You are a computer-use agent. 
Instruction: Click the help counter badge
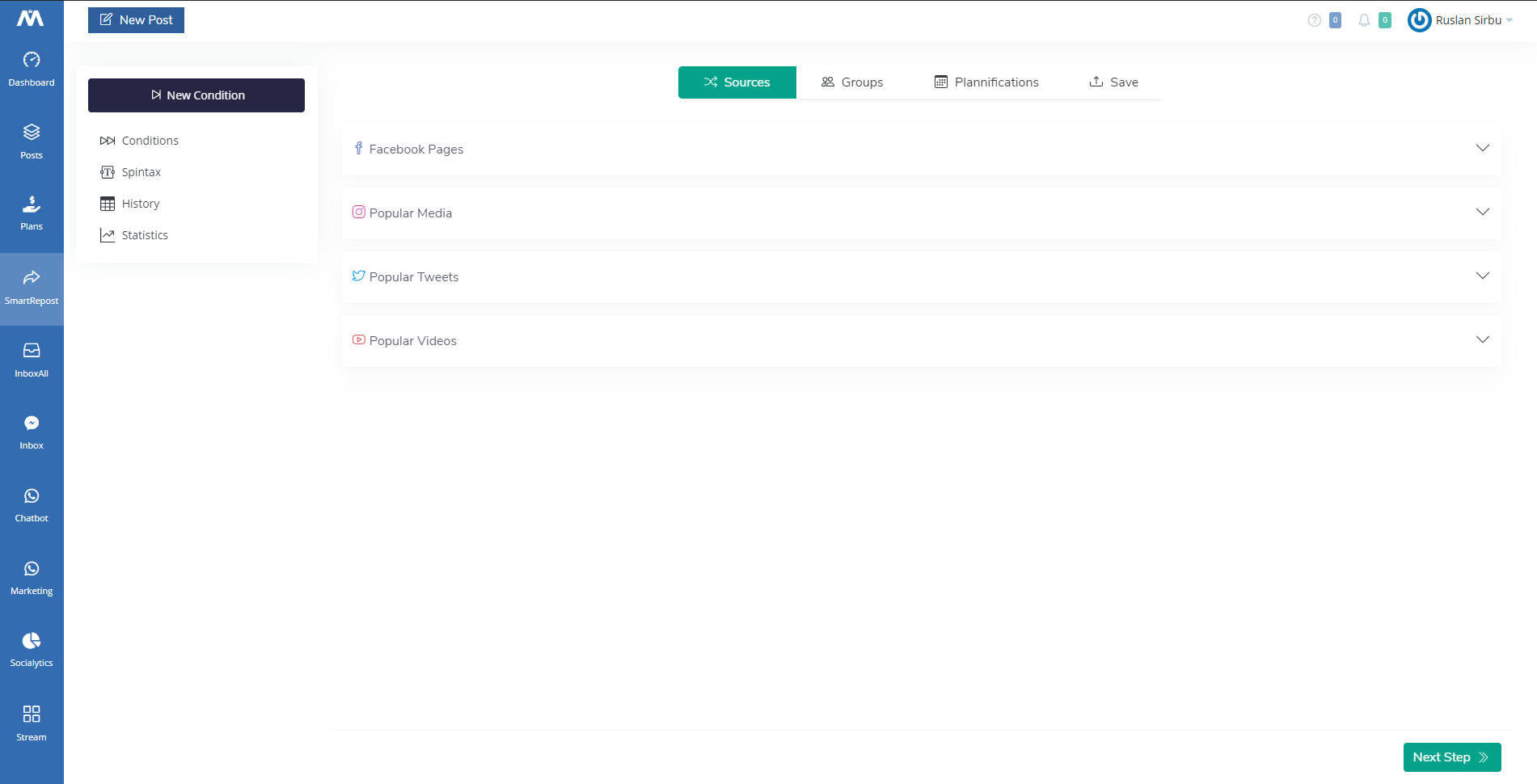click(x=1335, y=20)
